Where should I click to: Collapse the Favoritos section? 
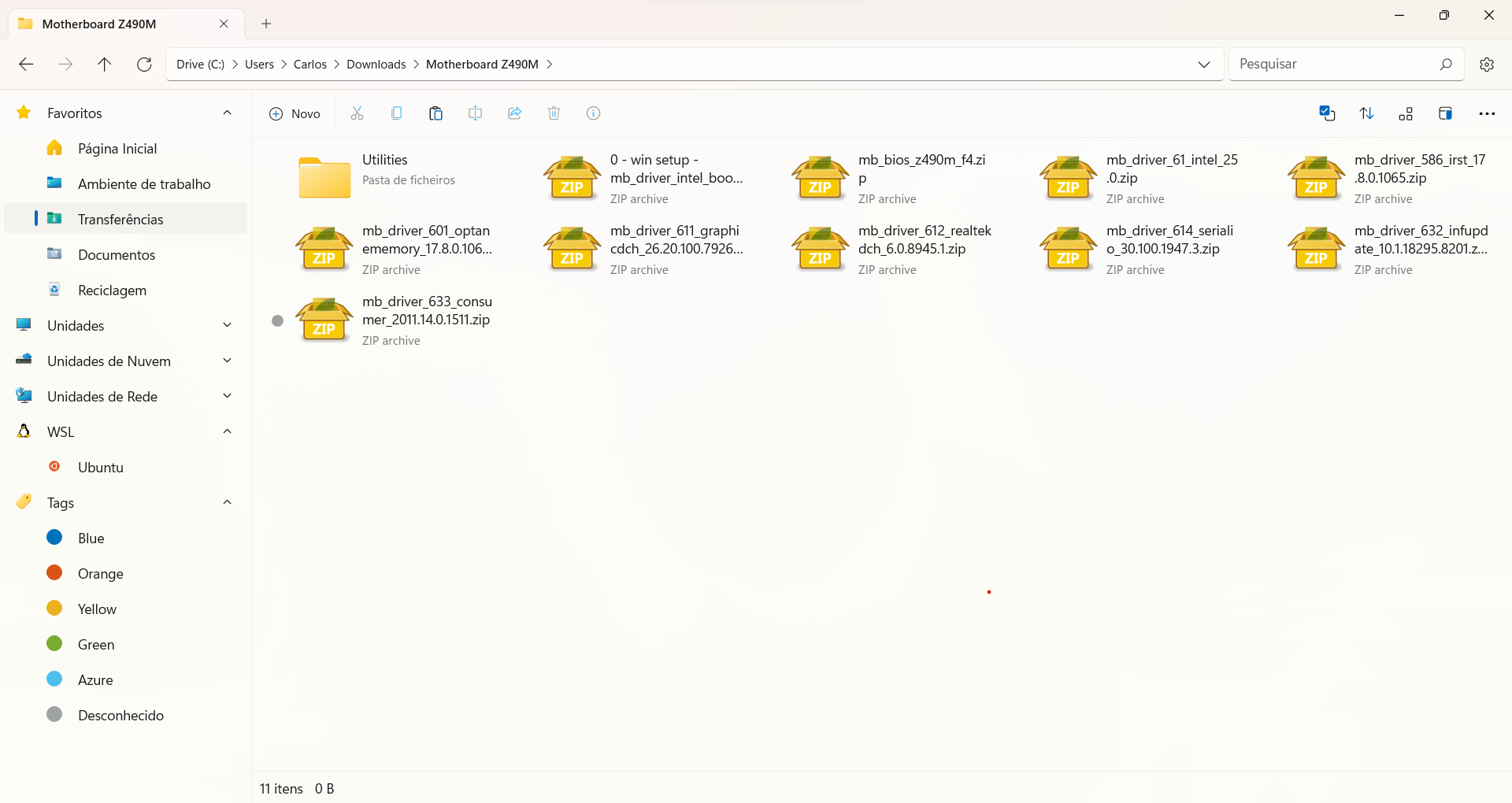[x=227, y=113]
